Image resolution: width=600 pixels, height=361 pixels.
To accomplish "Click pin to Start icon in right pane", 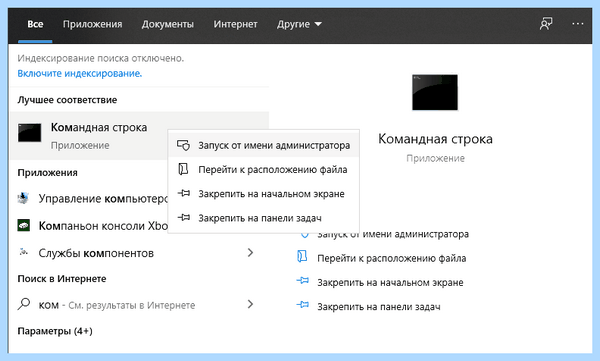I will click(x=303, y=282).
